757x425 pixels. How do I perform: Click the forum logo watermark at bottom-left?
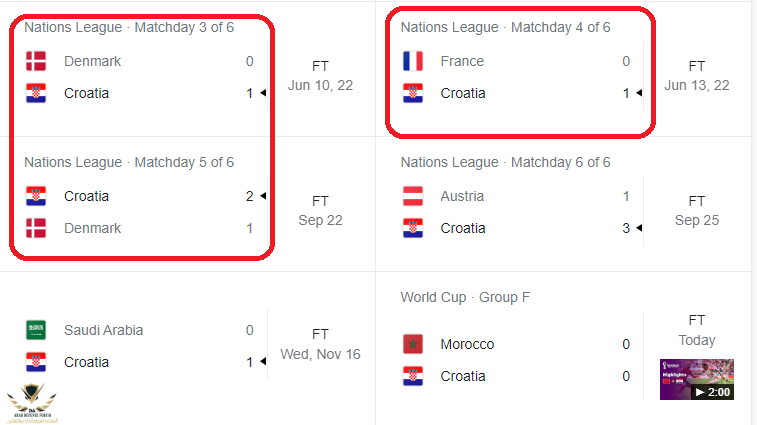tap(31, 402)
